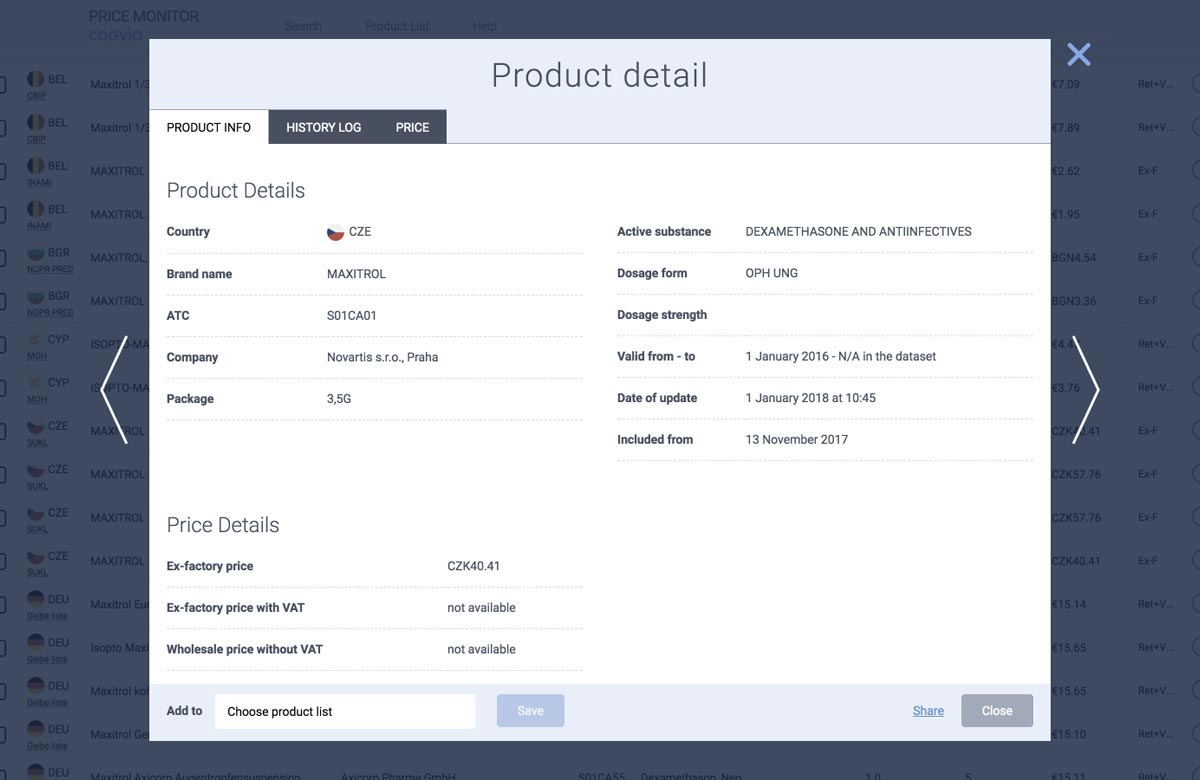Switch to the PRODUCT INFO tab
This screenshot has width=1200, height=780.
(209, 127)
